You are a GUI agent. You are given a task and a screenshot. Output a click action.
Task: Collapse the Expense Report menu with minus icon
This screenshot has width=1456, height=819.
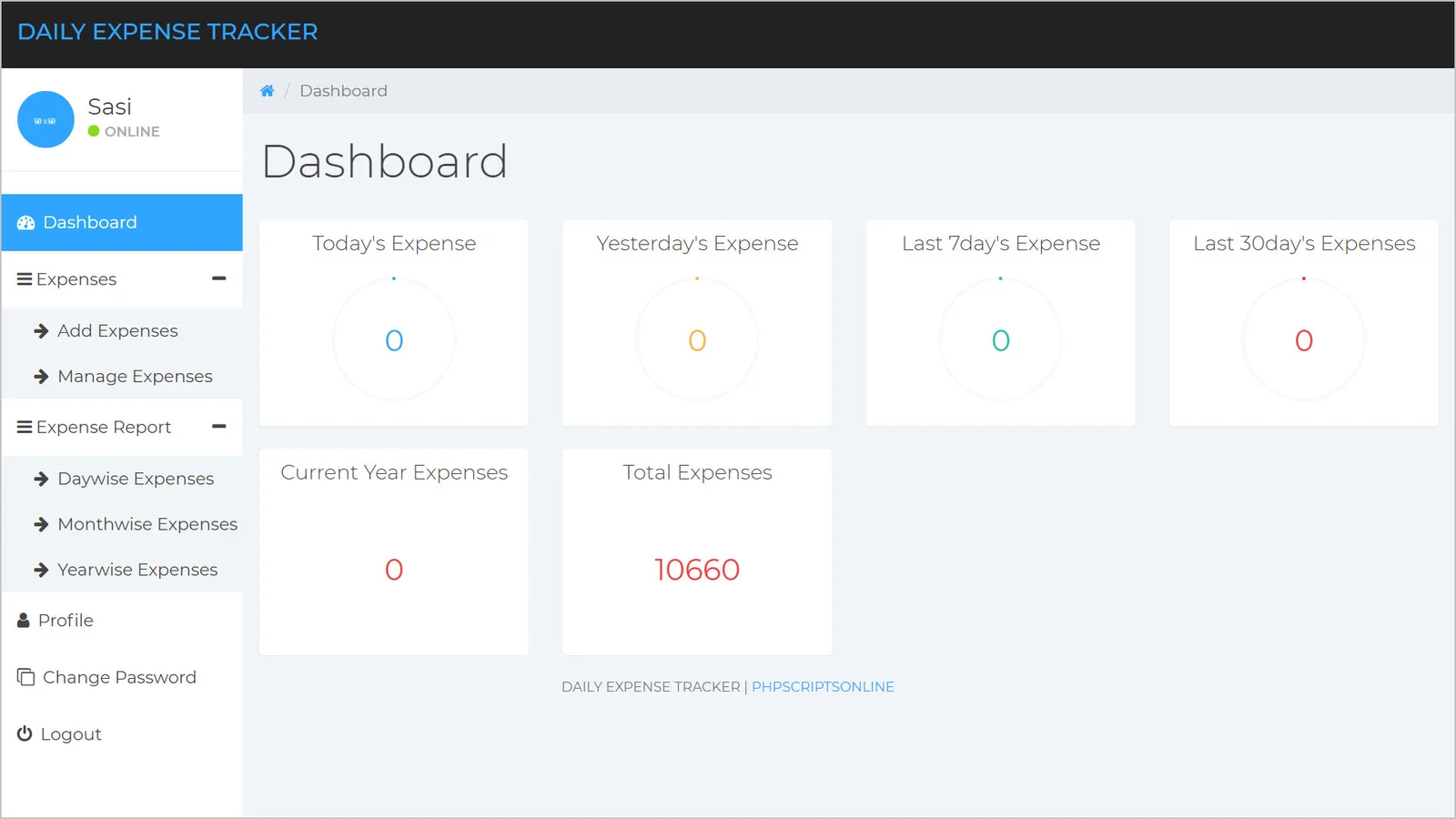(218, 426)
